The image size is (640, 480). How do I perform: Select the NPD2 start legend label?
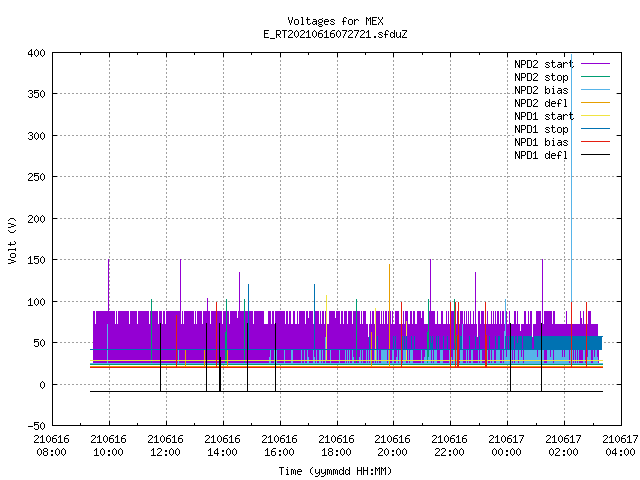click(x=544, y=64)
